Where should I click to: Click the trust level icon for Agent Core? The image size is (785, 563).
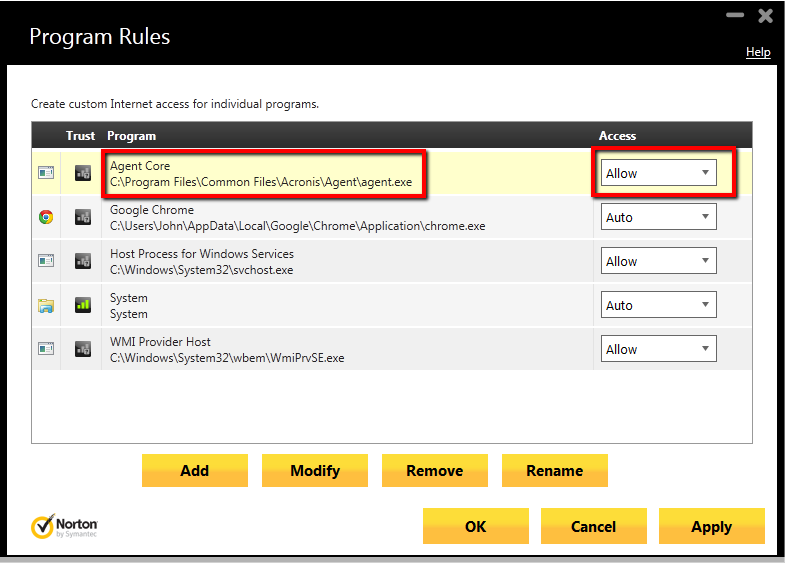tap(83, 173)
